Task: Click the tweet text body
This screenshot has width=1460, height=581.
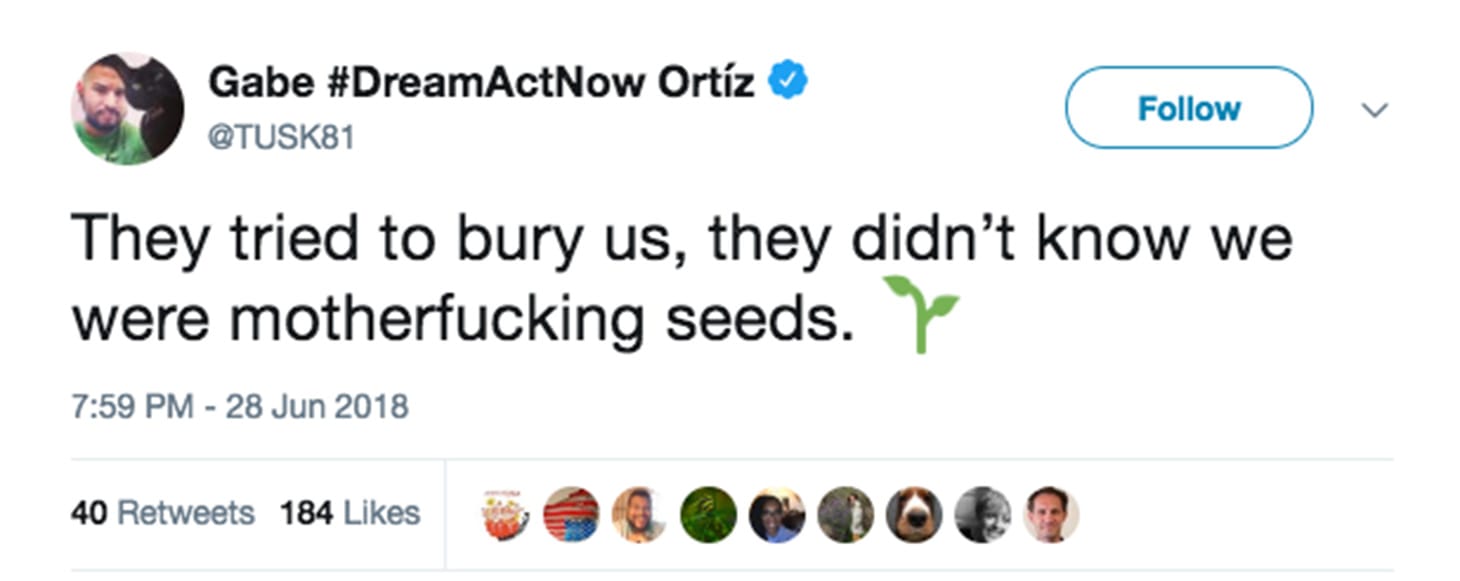Action: point(600,275)
